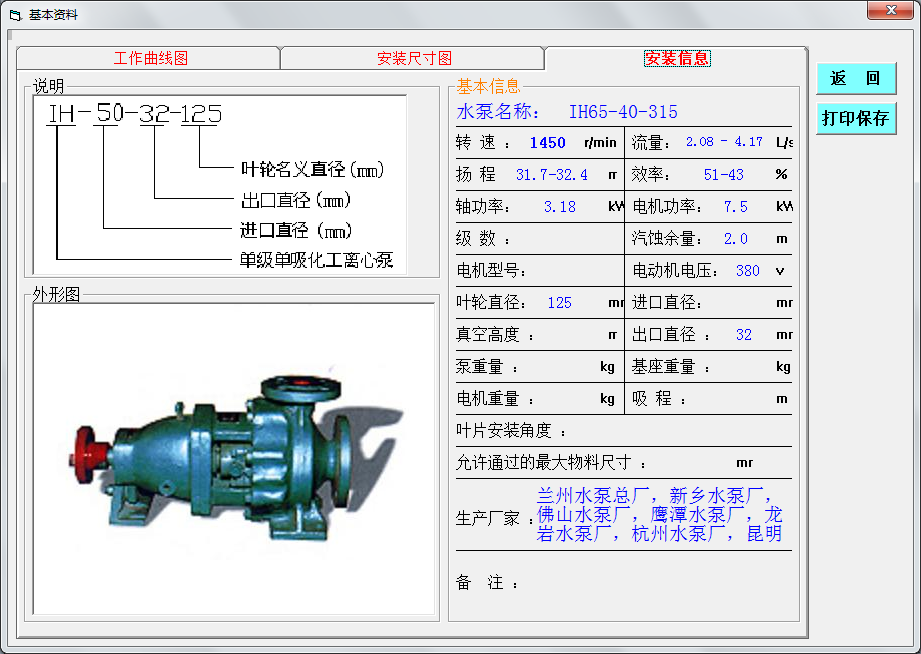Click the 进口直径(mm) diagram label

(x=295, y=230)
